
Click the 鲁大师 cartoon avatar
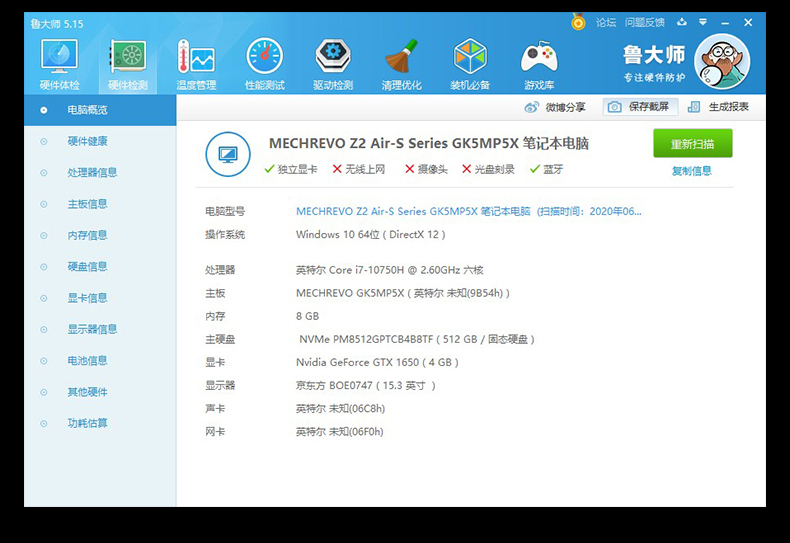722,61
